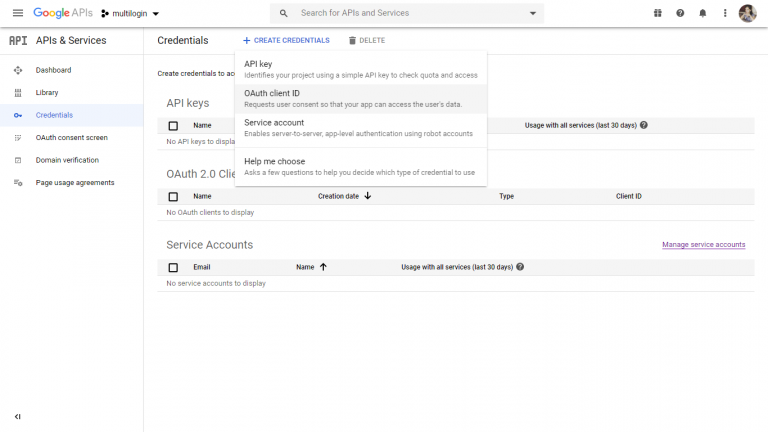
Task: Choose API key from the dropdown
Action: point(361,69)
